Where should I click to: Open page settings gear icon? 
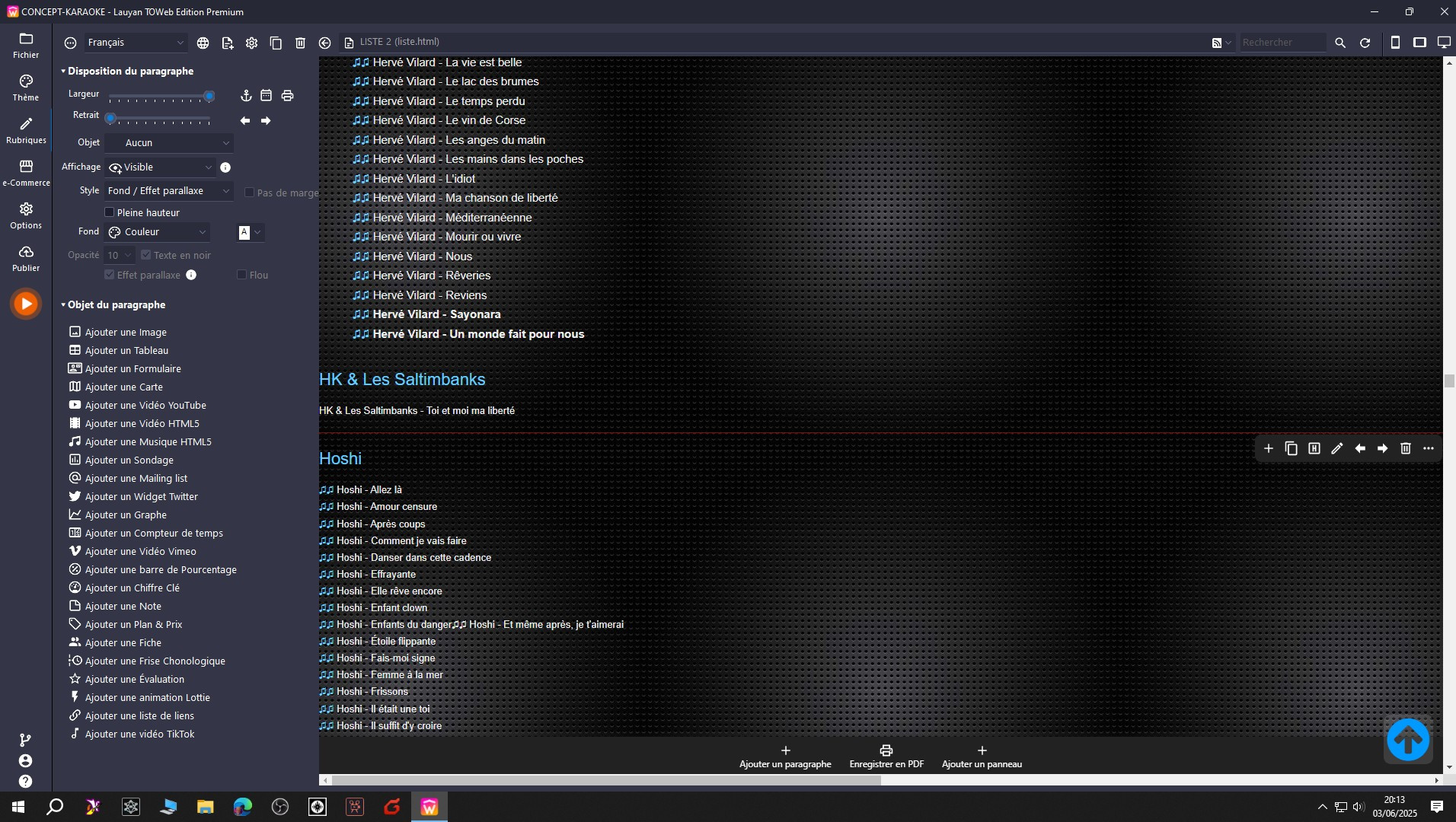(x=251, y=43)
